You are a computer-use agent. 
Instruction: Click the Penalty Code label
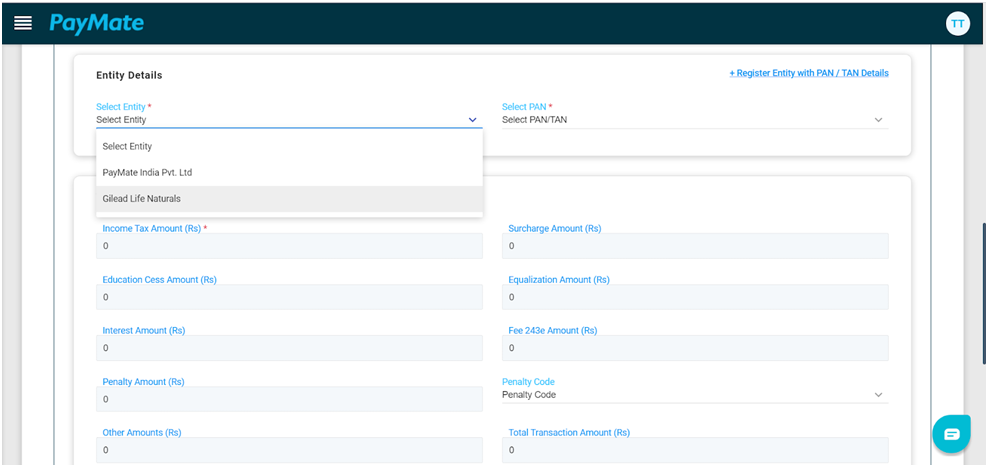pyautogui.click(x=528, y=382)
